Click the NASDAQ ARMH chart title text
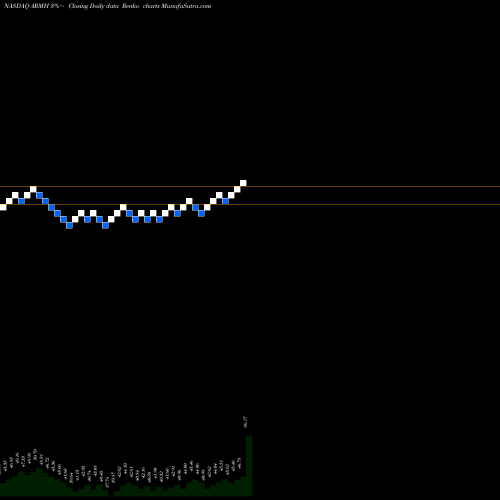The height and width of the screenshot is (500, 500). [107, 6]
